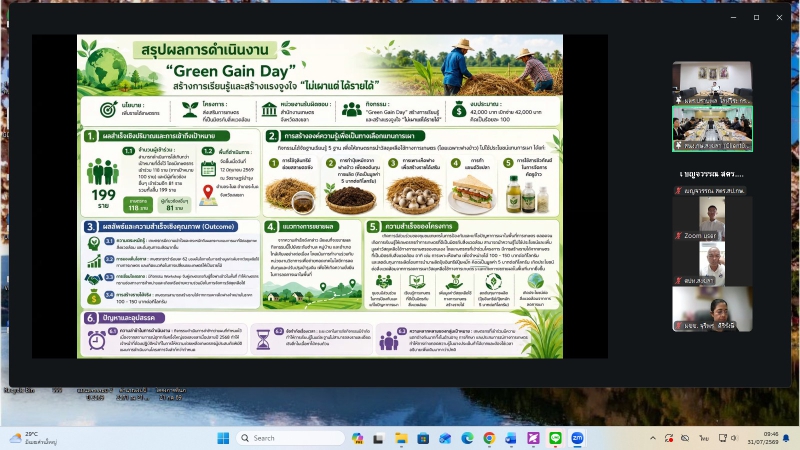Launch Google Chrome from the taskbar
This screenshot has height=450, width=800.
click(489, 438)
